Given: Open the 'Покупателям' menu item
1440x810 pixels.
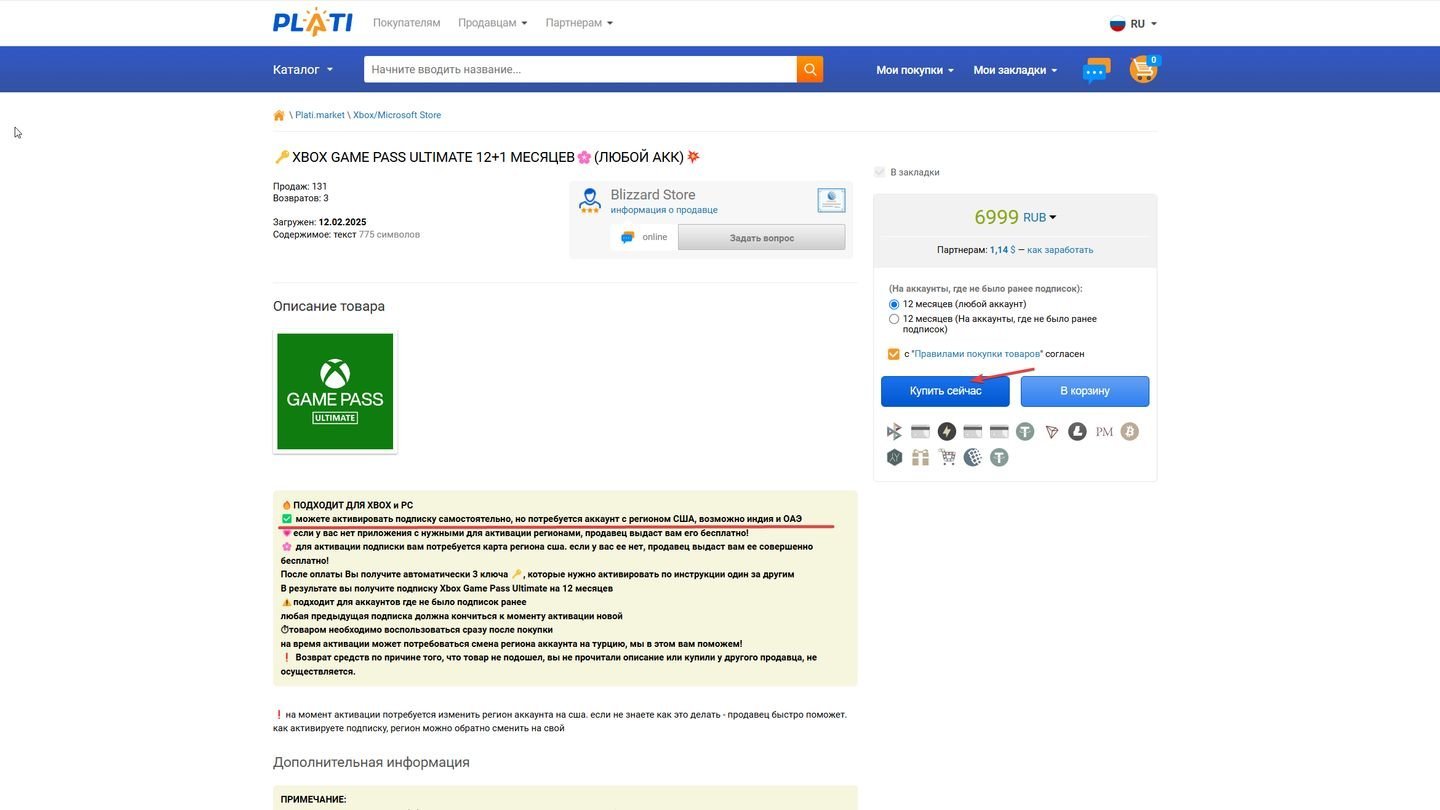Looking at the screenshot, I should pos(406,23).
